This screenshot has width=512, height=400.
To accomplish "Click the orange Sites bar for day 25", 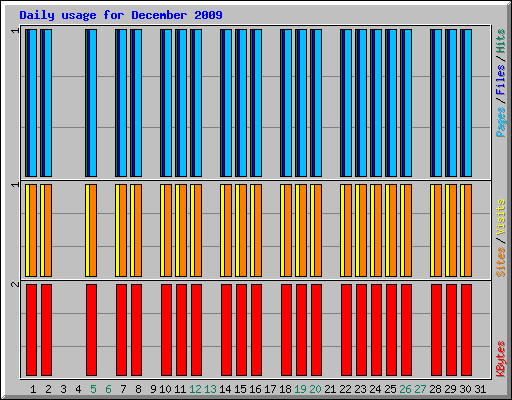I will (393, 230).
